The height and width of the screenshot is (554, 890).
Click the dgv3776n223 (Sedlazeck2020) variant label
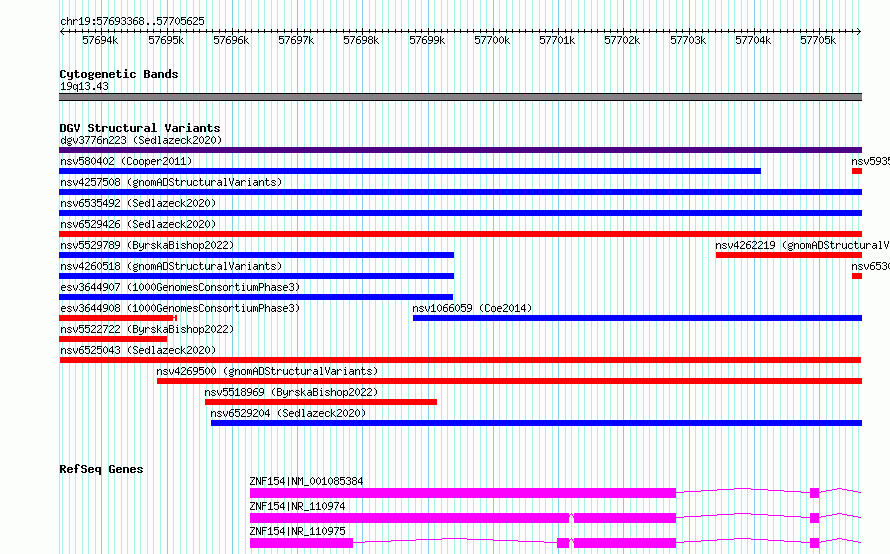[x=141, y=140]
